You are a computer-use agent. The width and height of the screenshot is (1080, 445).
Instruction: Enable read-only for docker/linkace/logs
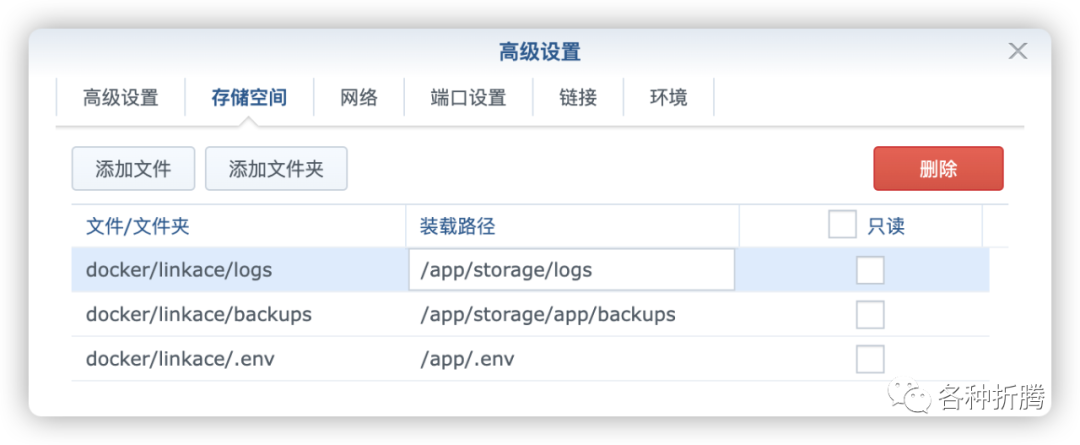coord(870,270)
